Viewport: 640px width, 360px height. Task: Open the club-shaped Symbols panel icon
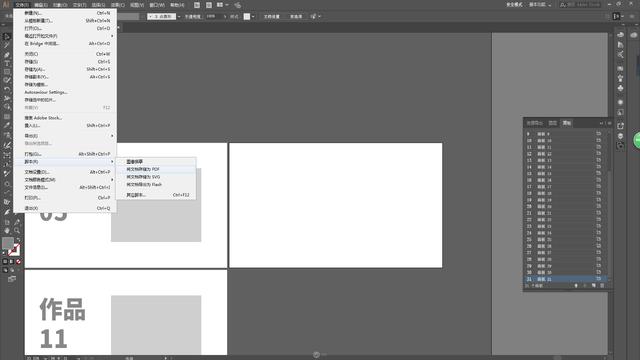[620, 88]
